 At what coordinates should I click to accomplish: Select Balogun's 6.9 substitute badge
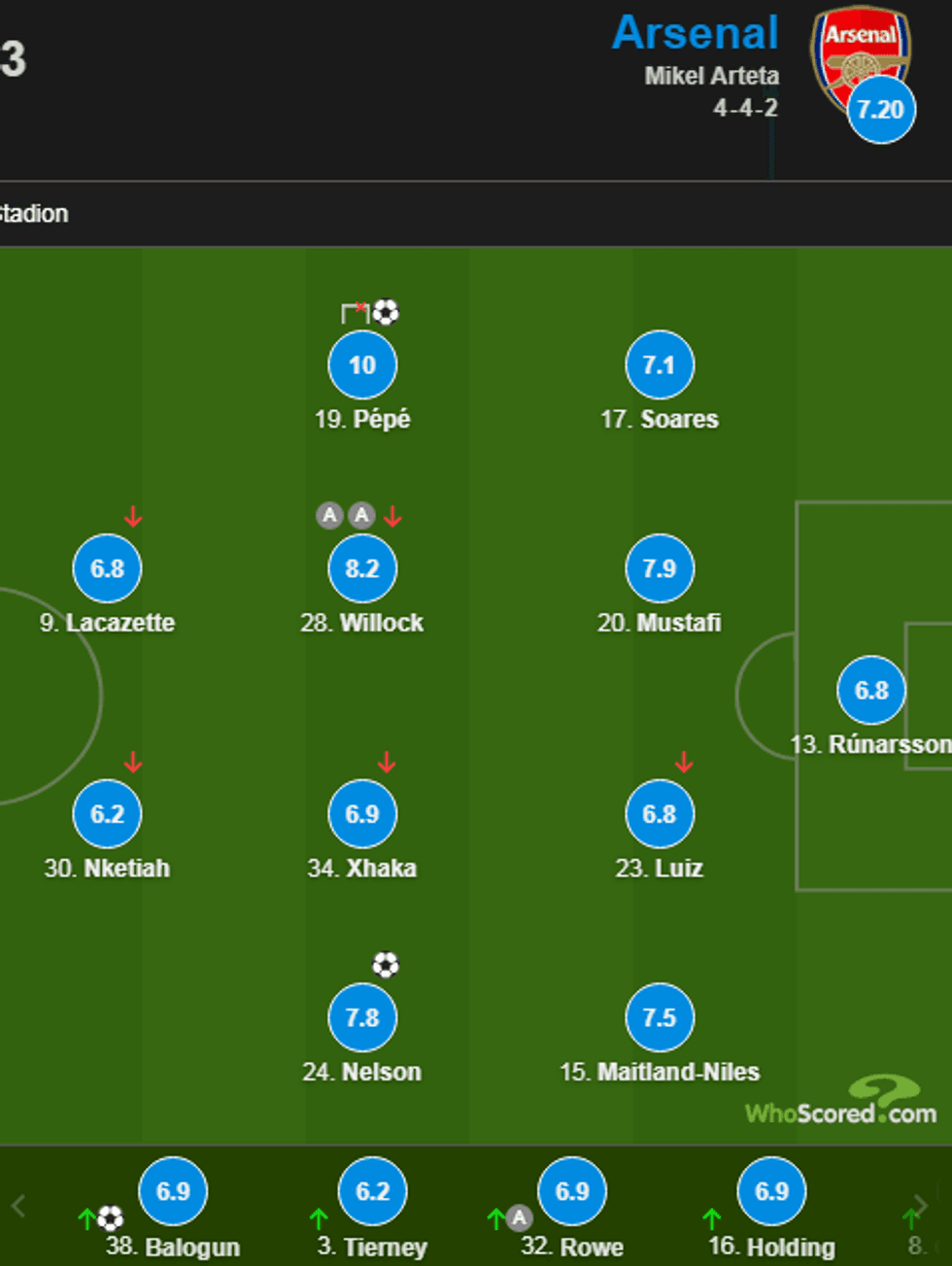(x=173, y=1191)
